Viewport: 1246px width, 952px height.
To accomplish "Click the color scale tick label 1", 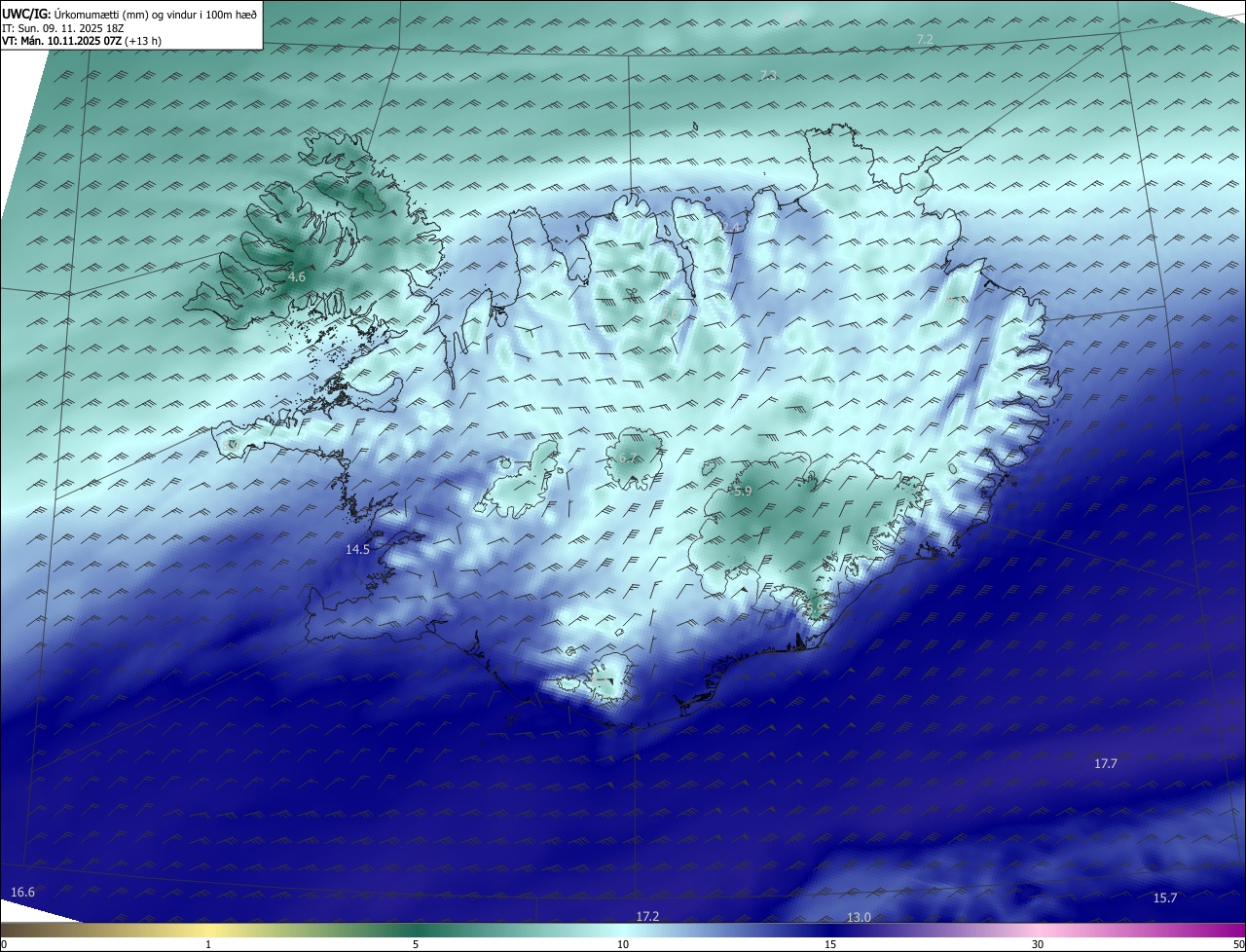I will 209,945.
